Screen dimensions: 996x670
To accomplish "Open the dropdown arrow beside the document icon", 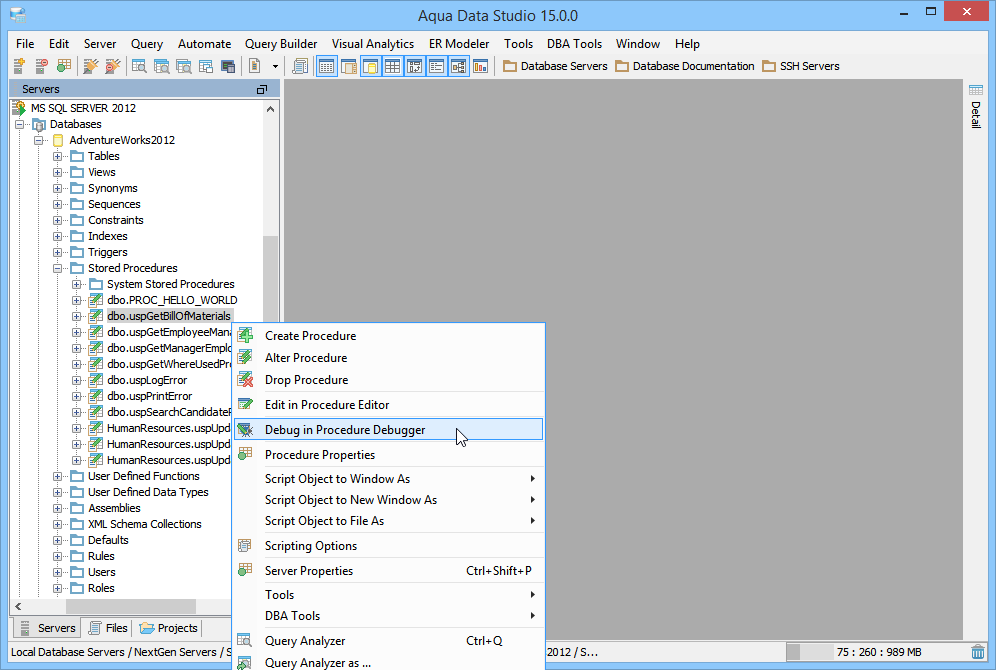I will [x=275, y=66].
